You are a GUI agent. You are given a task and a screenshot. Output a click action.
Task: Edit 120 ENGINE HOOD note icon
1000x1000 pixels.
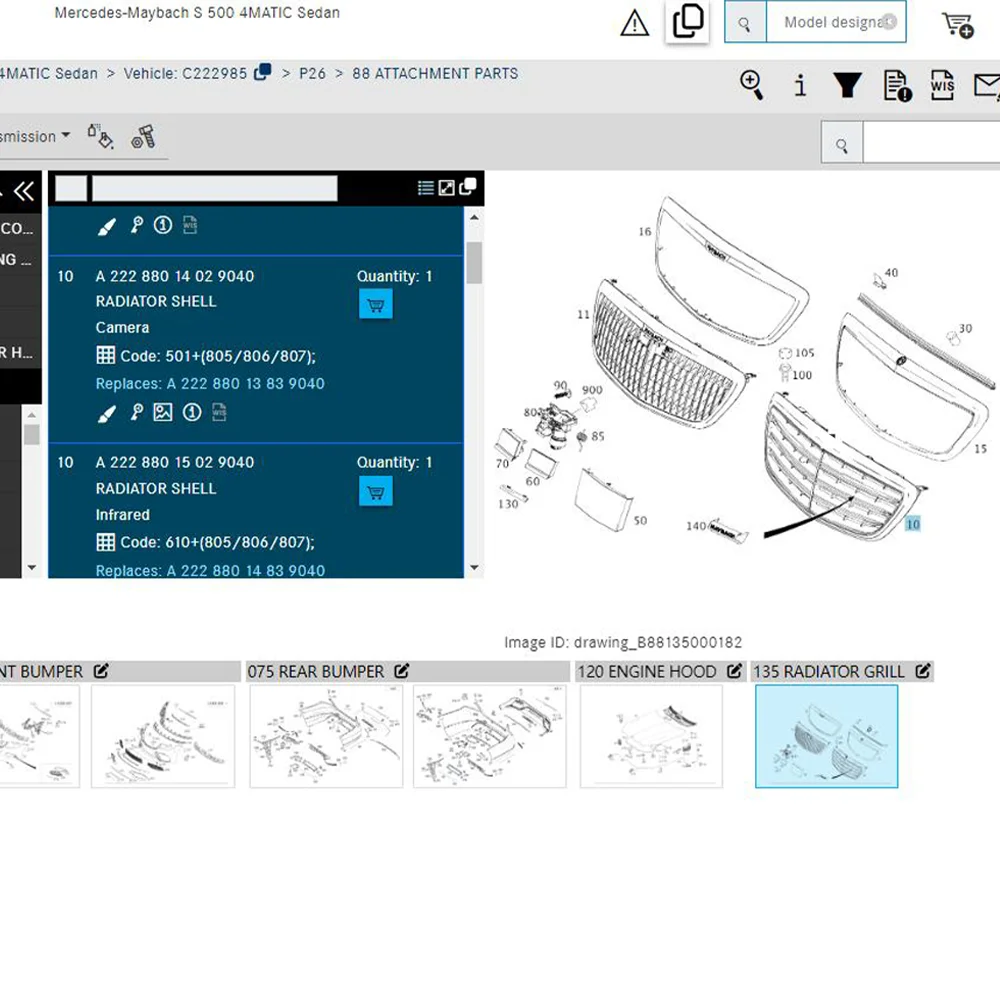tap(735, 671)
